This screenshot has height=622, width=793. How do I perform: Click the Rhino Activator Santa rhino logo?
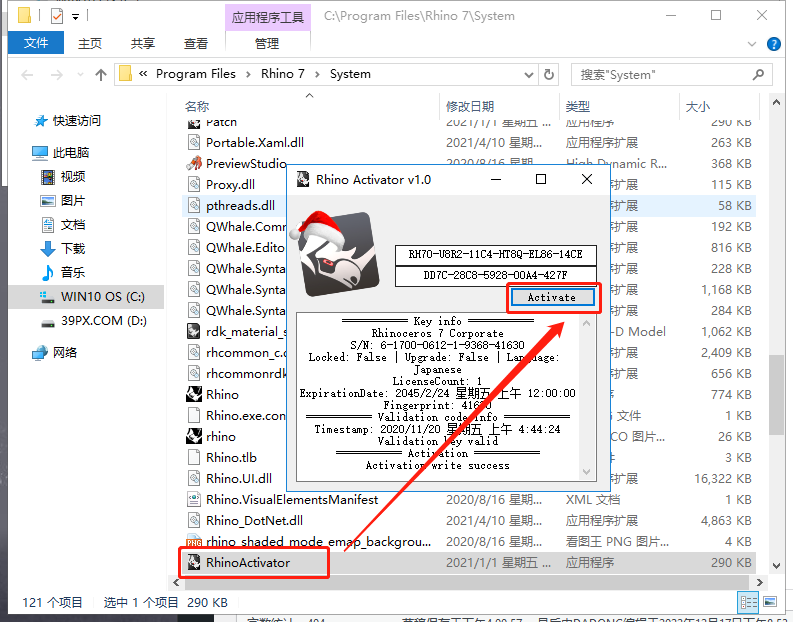pyautogui.click(x=335, y=253)
